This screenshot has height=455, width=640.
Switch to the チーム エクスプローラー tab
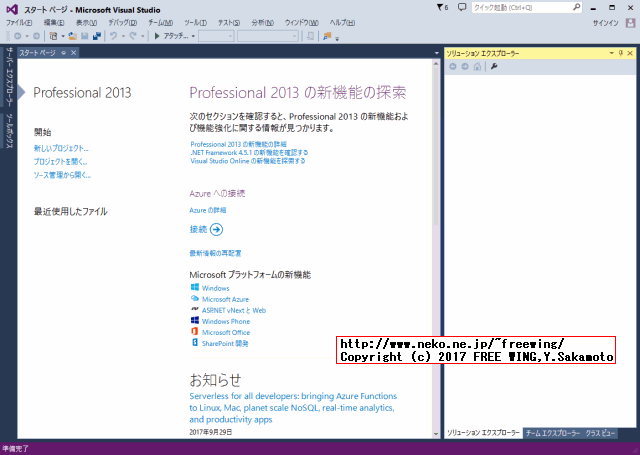552,433
